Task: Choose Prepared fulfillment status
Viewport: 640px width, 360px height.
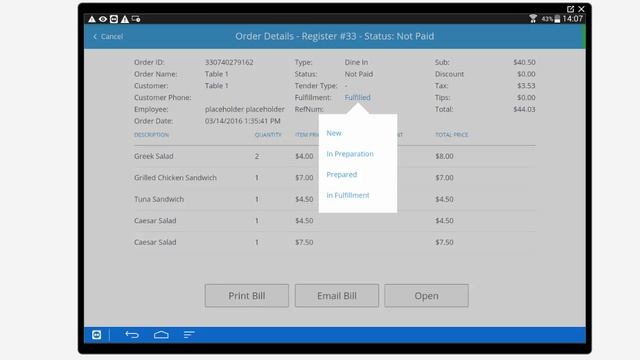Action: 342,174
